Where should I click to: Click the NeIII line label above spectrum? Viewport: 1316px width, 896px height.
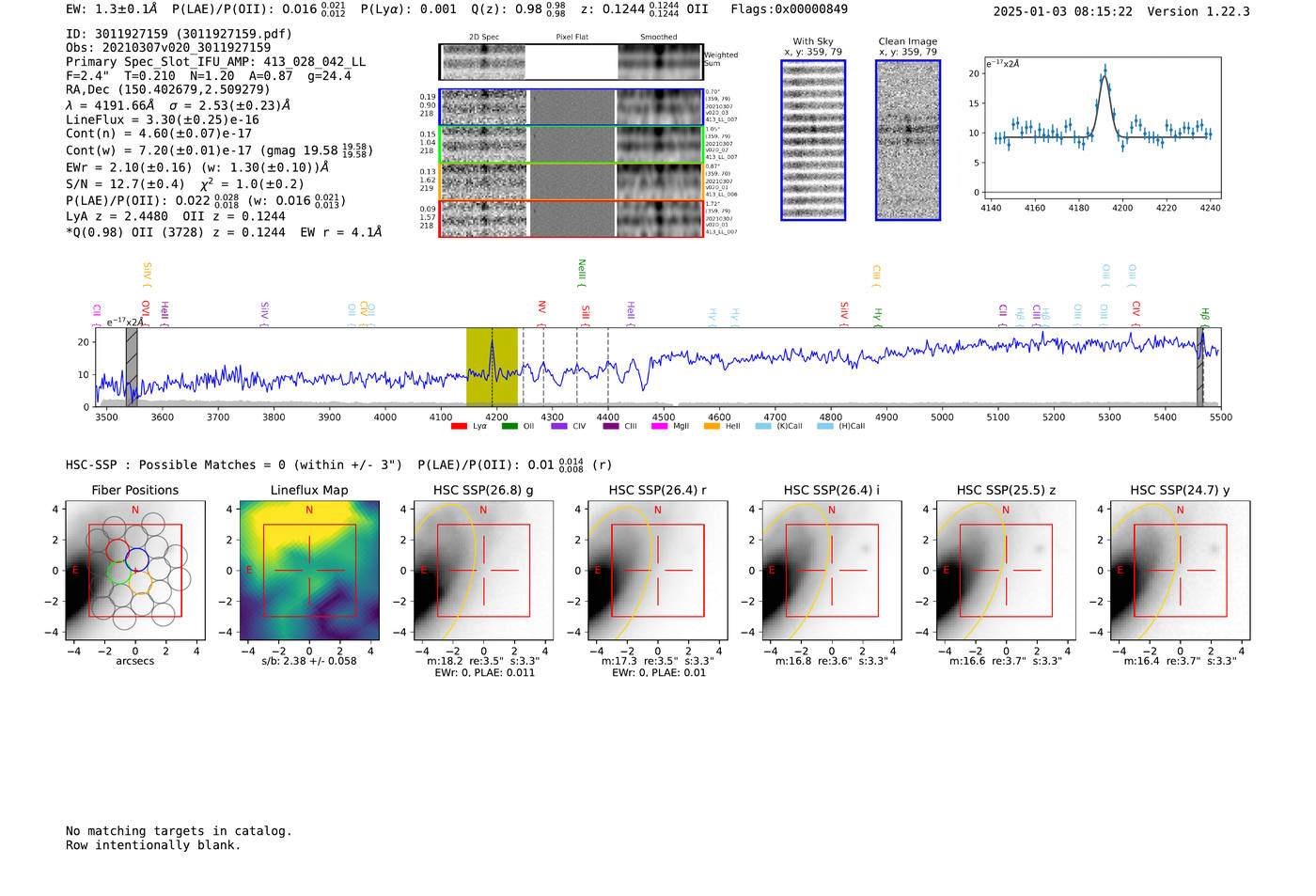click(x=582, y=274)
